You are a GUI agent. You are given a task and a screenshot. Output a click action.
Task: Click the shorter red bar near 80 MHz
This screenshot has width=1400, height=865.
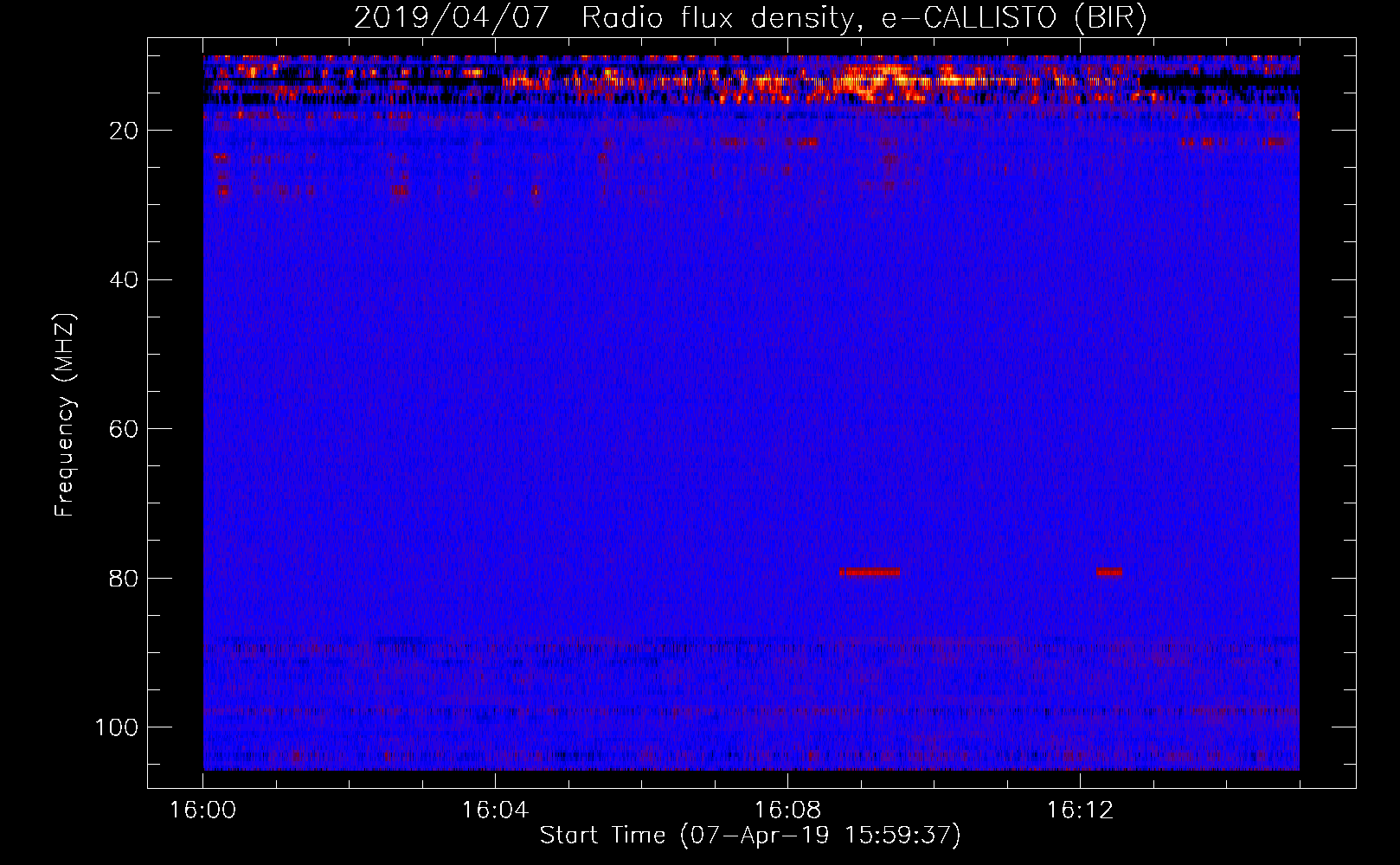pyautogui.click(x=1109, y=572)
